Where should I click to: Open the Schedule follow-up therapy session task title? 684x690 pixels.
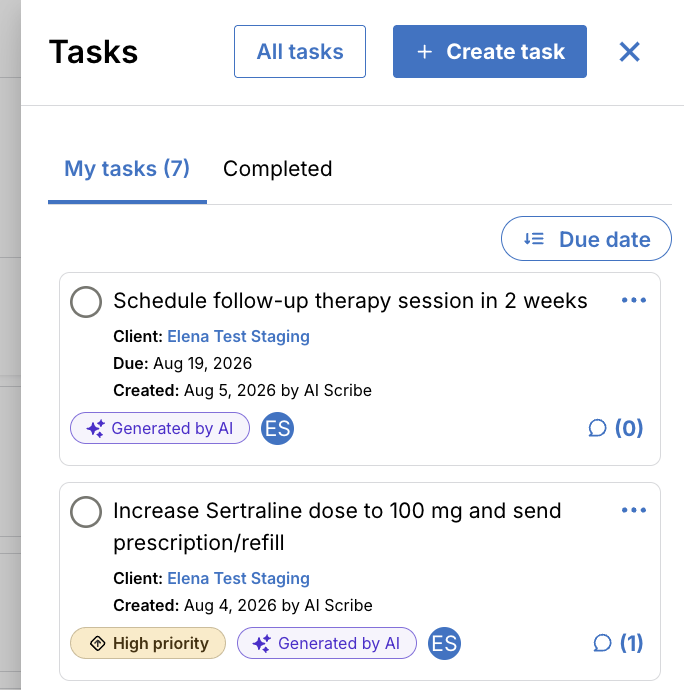350,301
